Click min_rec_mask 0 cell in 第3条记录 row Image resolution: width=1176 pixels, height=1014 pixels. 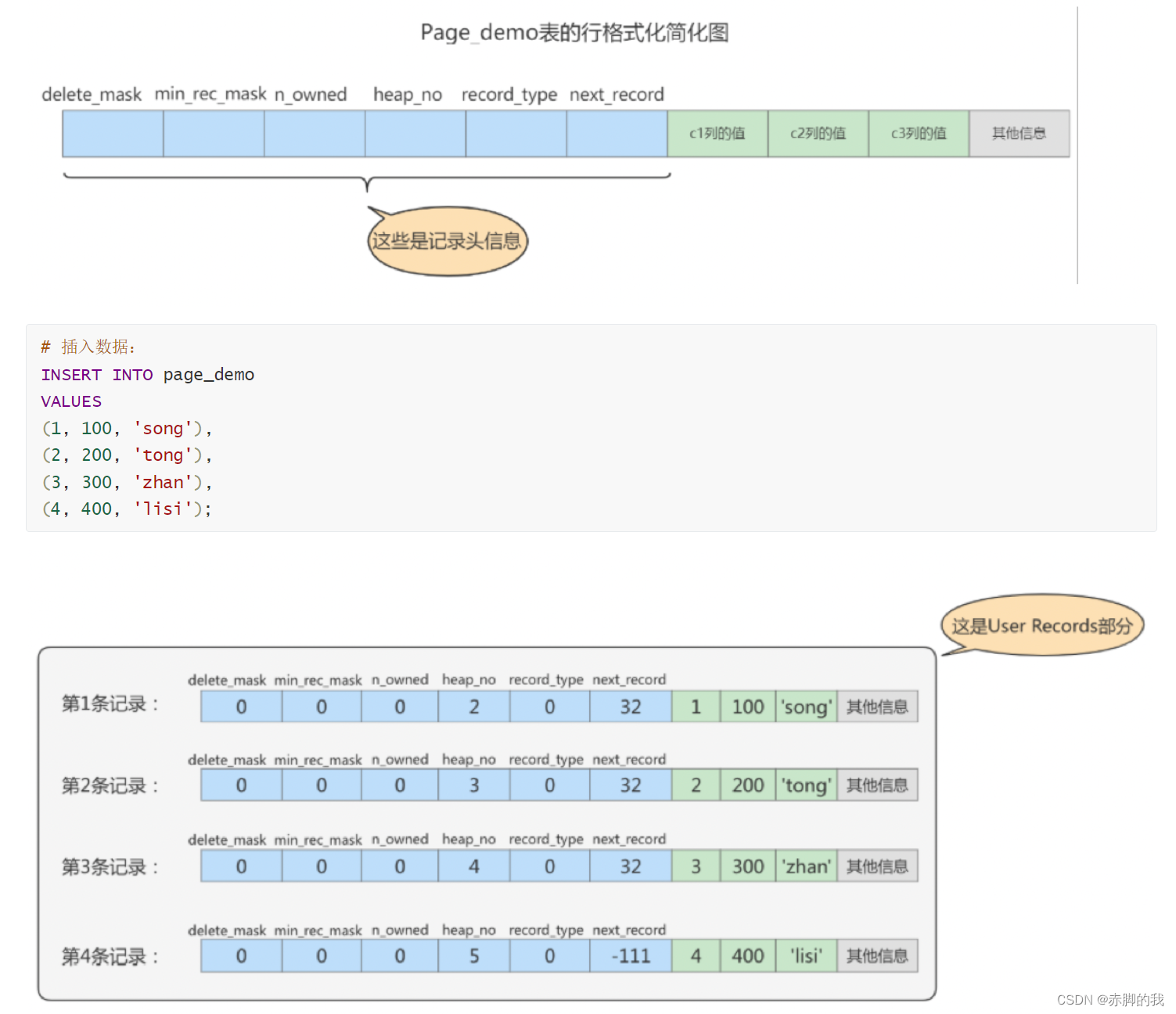coord(322,866)
